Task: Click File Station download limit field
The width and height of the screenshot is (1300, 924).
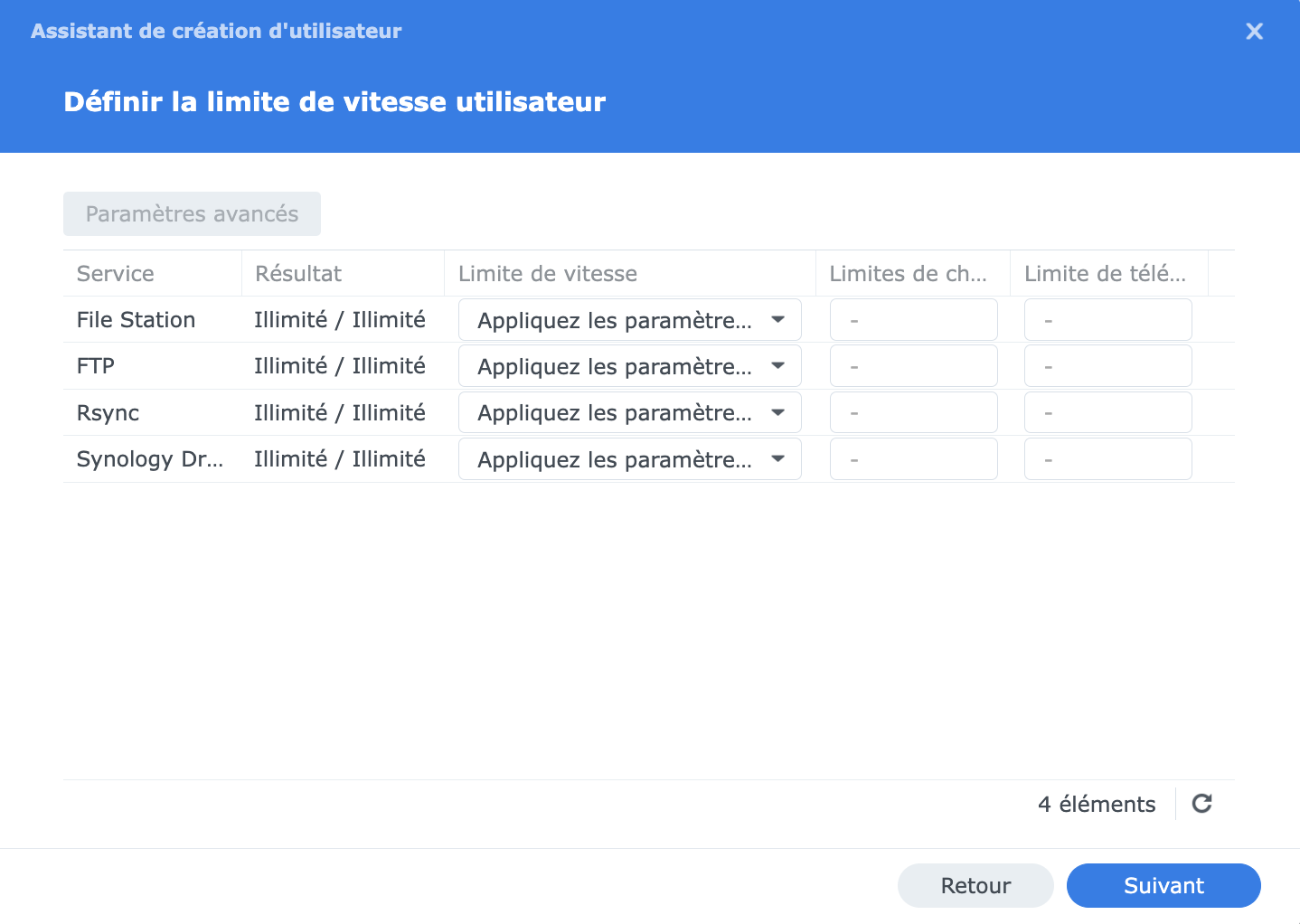Action: (x=1107, y=320)
